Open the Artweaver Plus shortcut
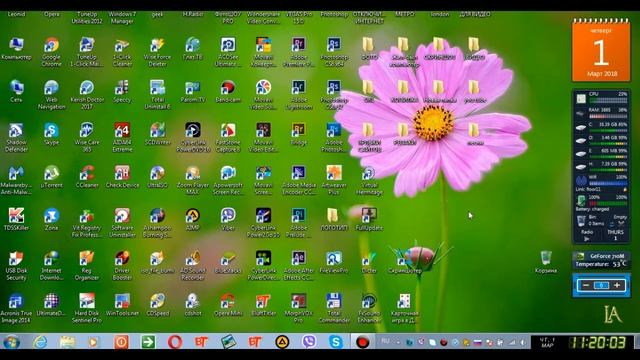This screenshot has height=360, width=640. 334,180
